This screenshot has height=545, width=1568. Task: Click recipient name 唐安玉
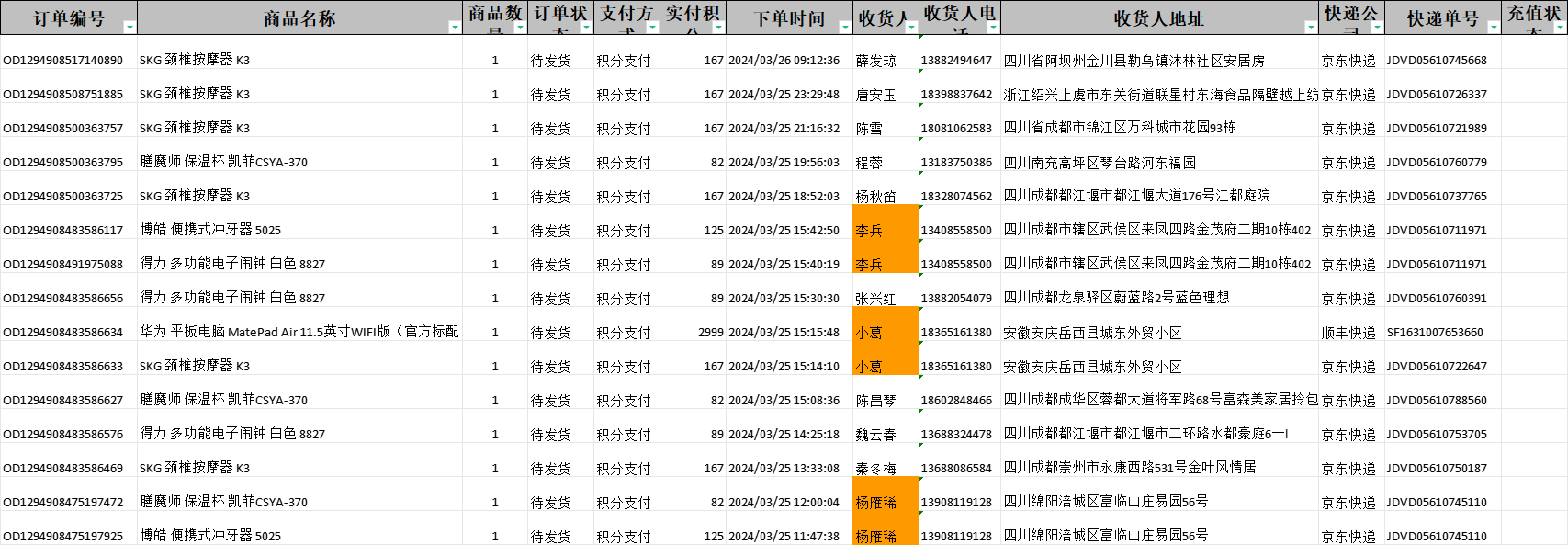(875, 95)
